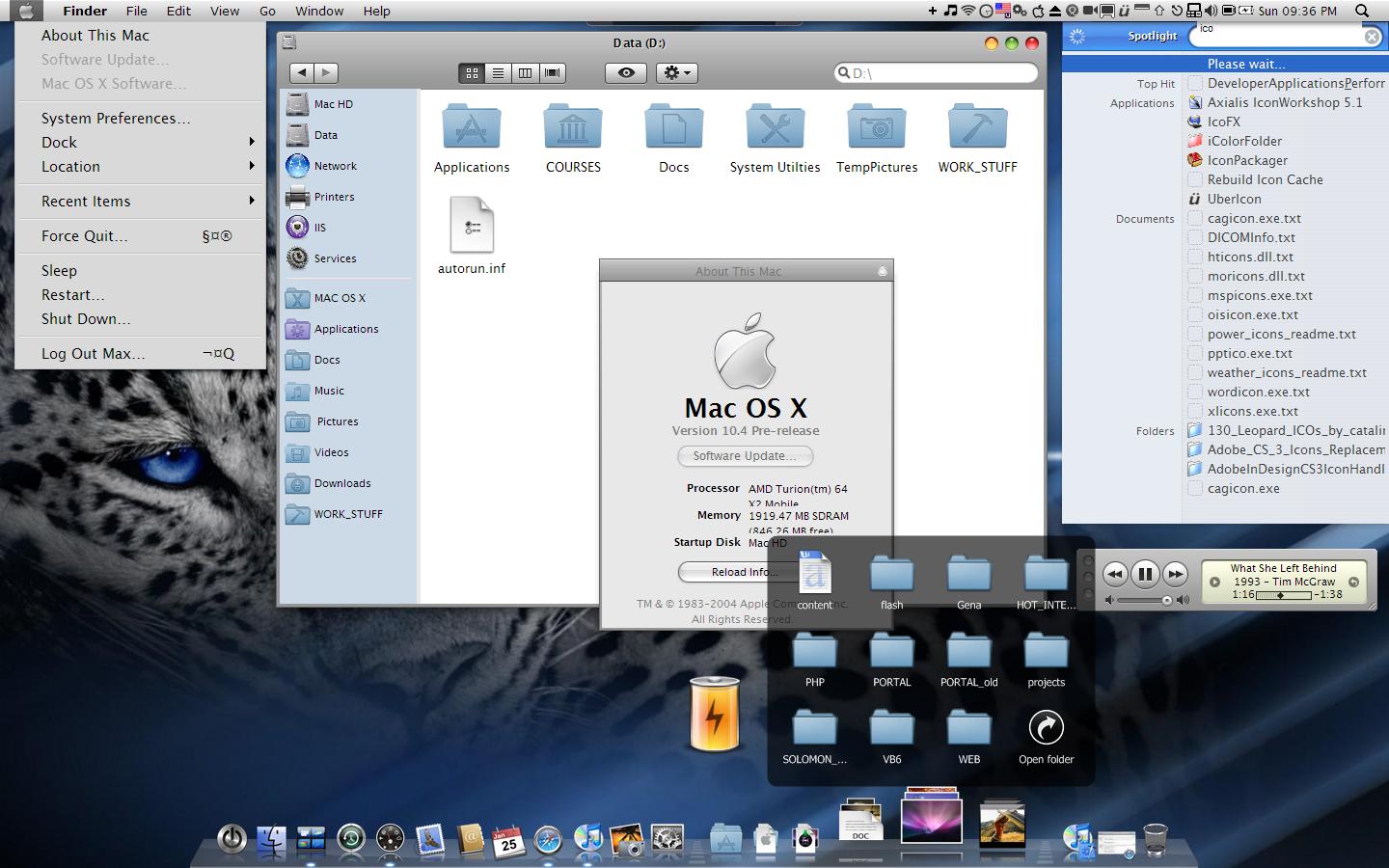Click the Finder search field
This screenshot has width=1389, height=868.
pos(936,72)
